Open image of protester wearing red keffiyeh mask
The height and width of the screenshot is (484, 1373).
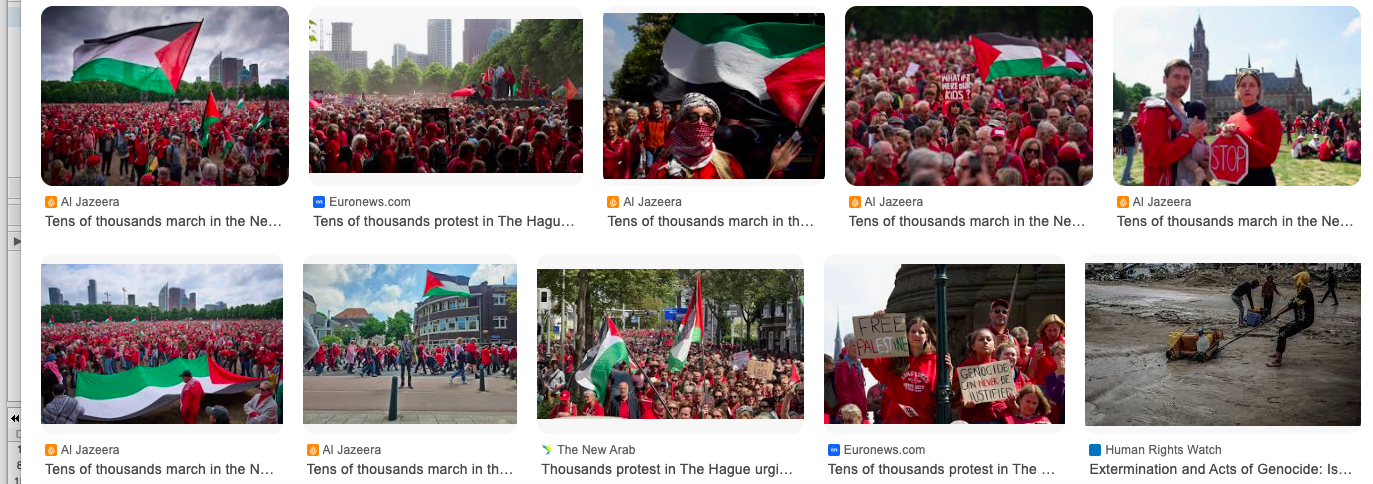click(714, 96)
